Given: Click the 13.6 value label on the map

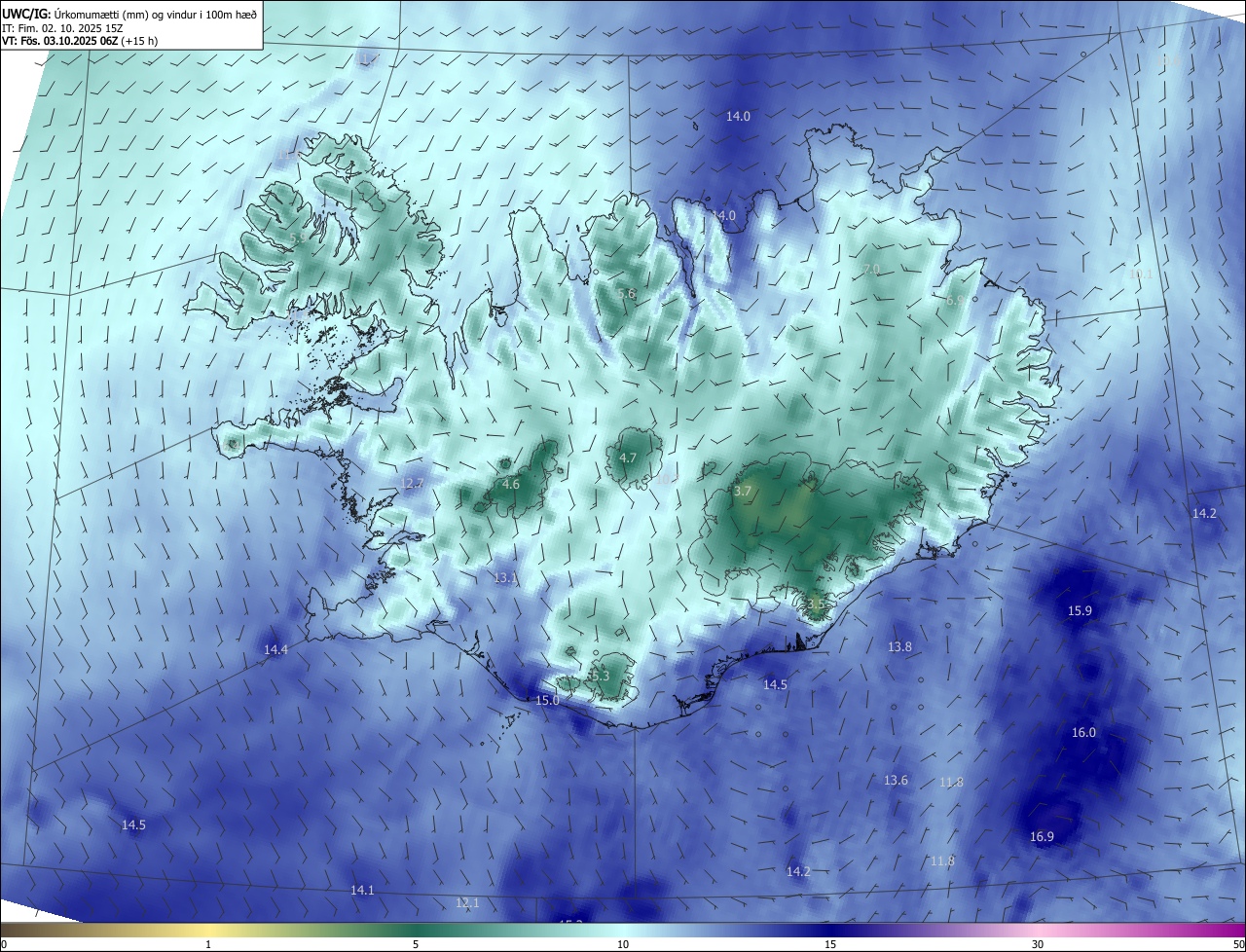Looking at the screenshot, I should point(896,781).
